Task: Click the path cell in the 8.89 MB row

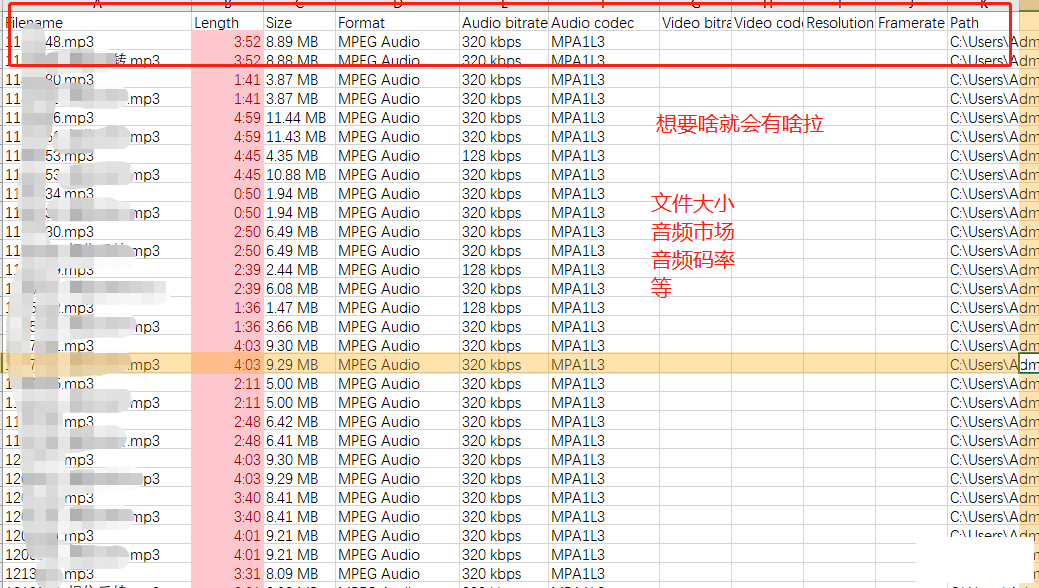Action: (983, 42)
